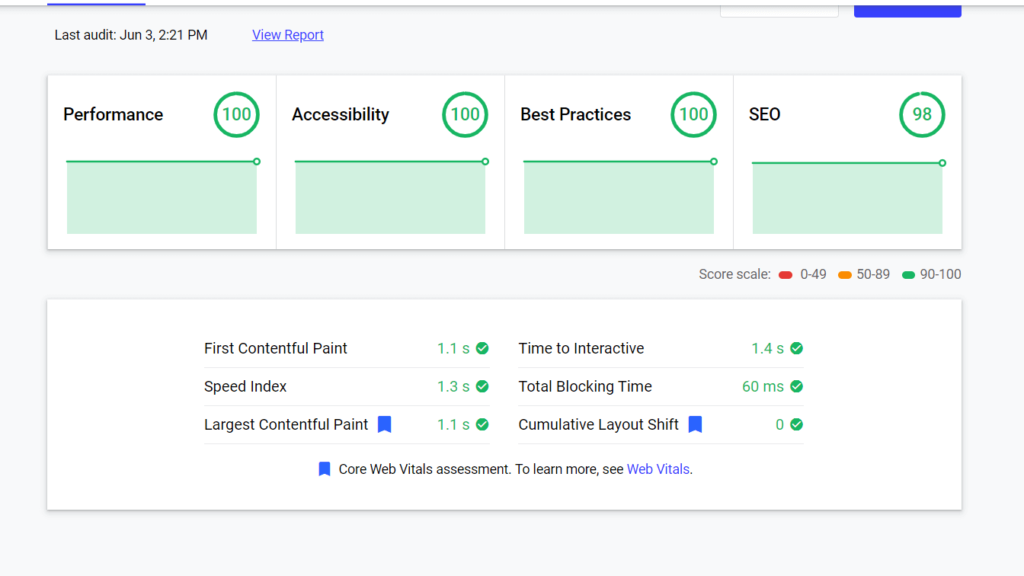Click the Cumulative Layout Shift bookmark icon
Screen dimensions: 1024x576
[695, 424]
